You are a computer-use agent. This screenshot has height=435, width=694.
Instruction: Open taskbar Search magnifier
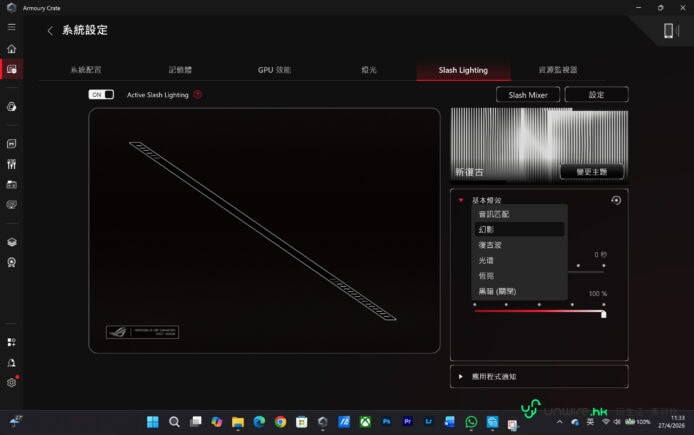point(174,422)
